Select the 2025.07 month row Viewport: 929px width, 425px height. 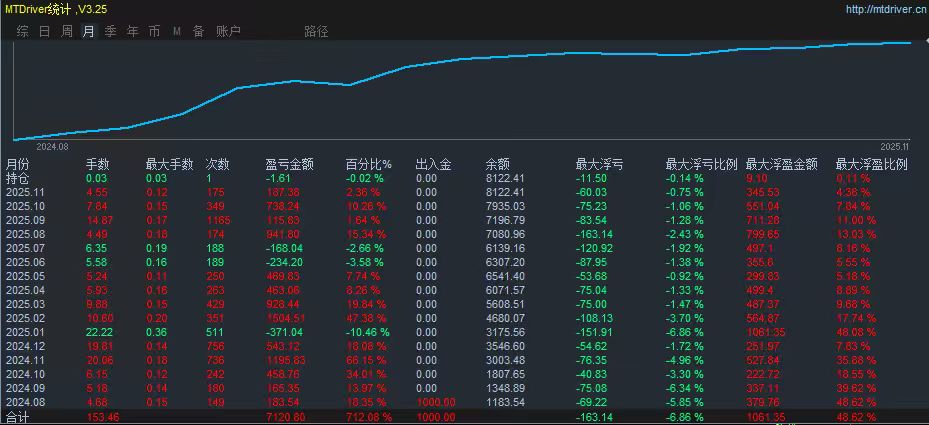coord(464,248)
